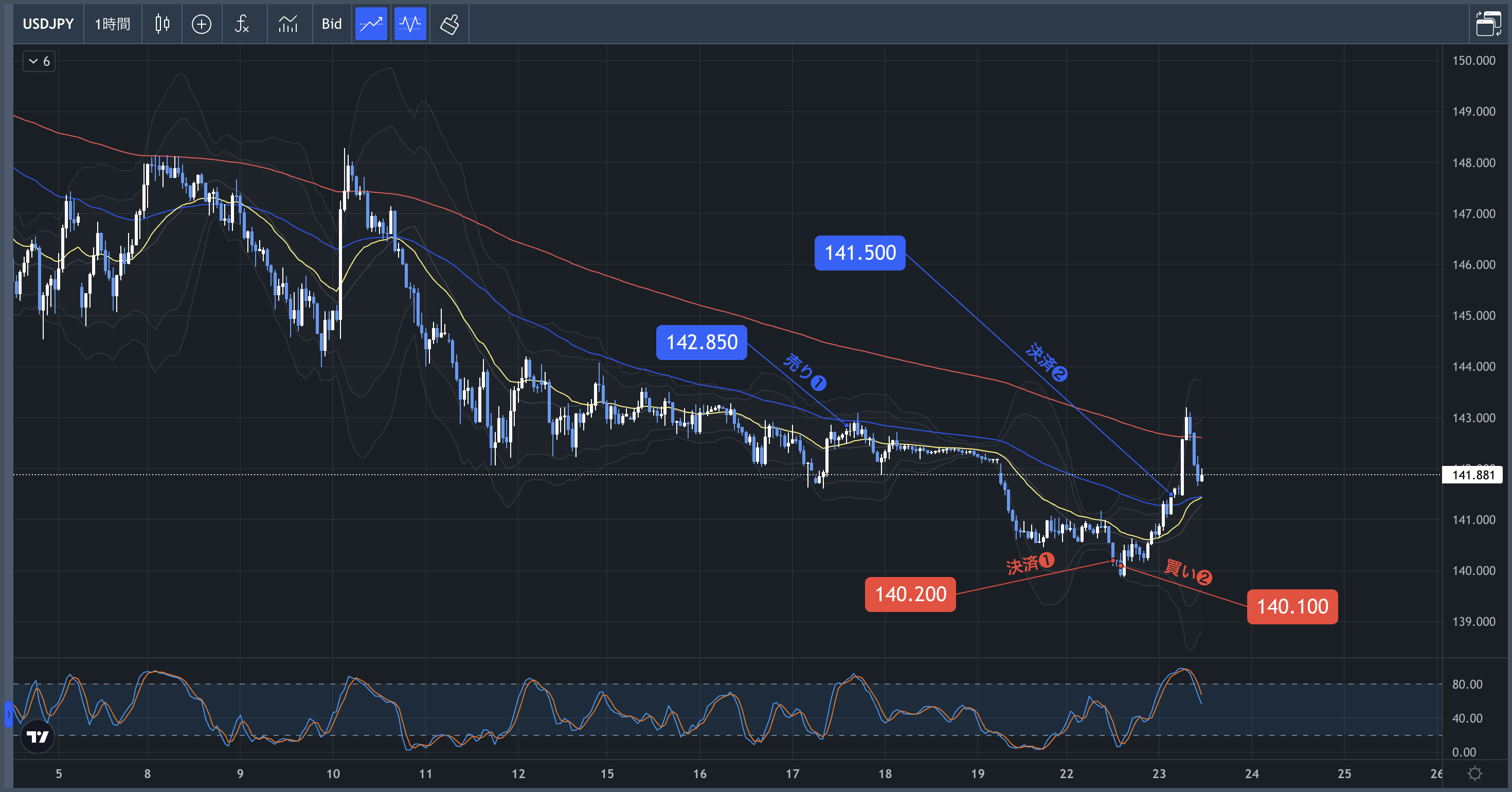Switch the Bid price toggle

tap(332, 24)
